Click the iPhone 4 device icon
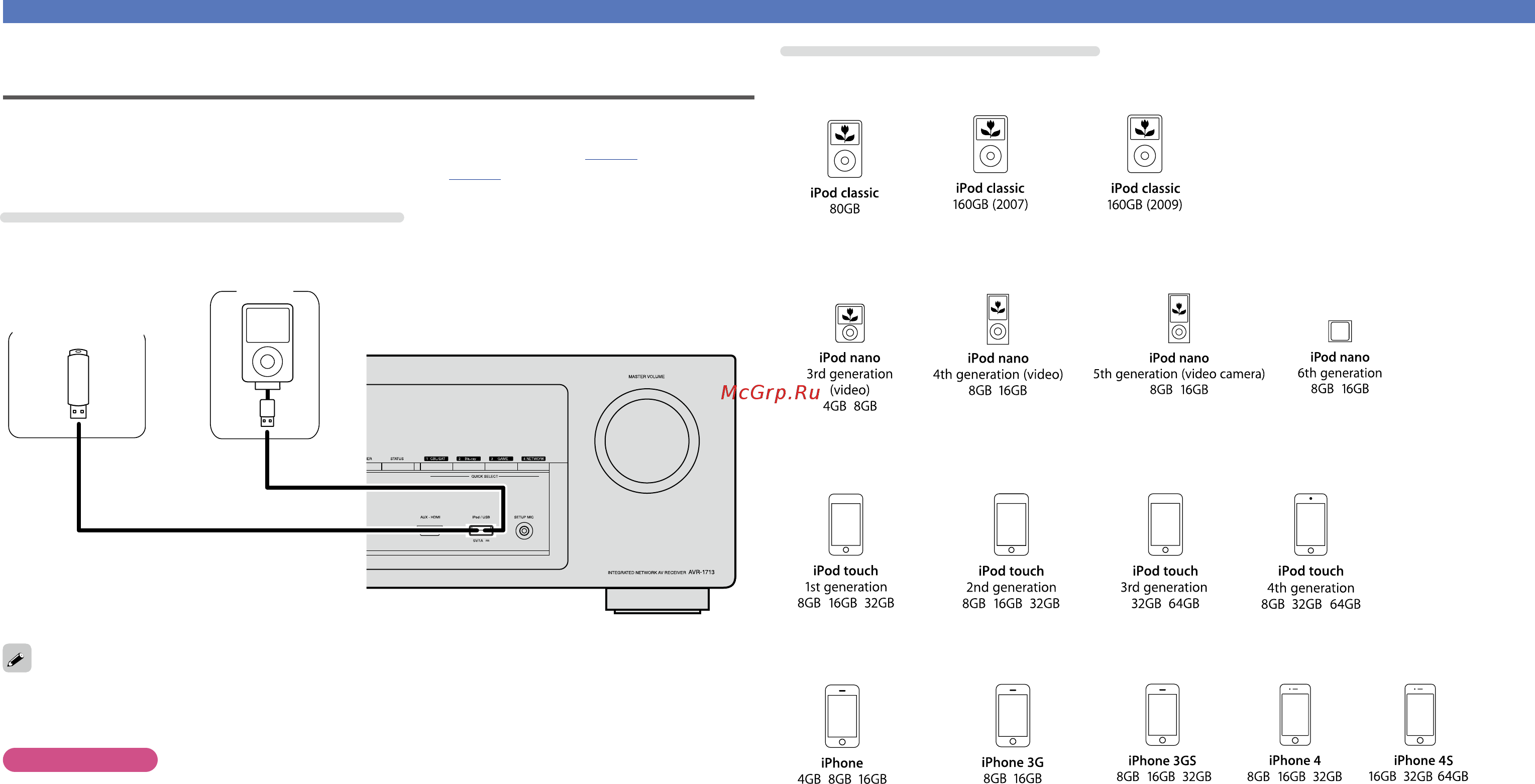This screenshot has width=1535, height=784. [x=1295, y=715]
